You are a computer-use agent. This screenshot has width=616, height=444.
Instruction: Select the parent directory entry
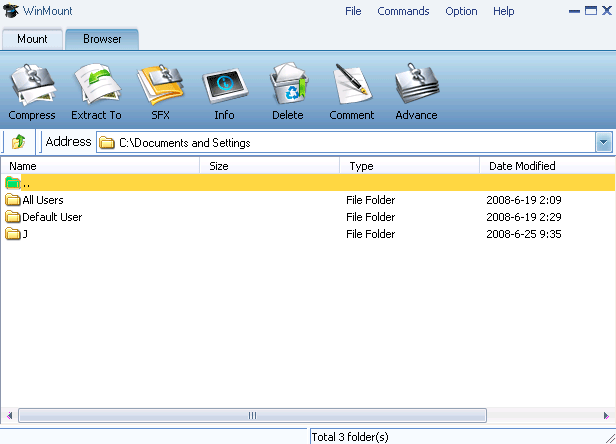coord(26,183)
